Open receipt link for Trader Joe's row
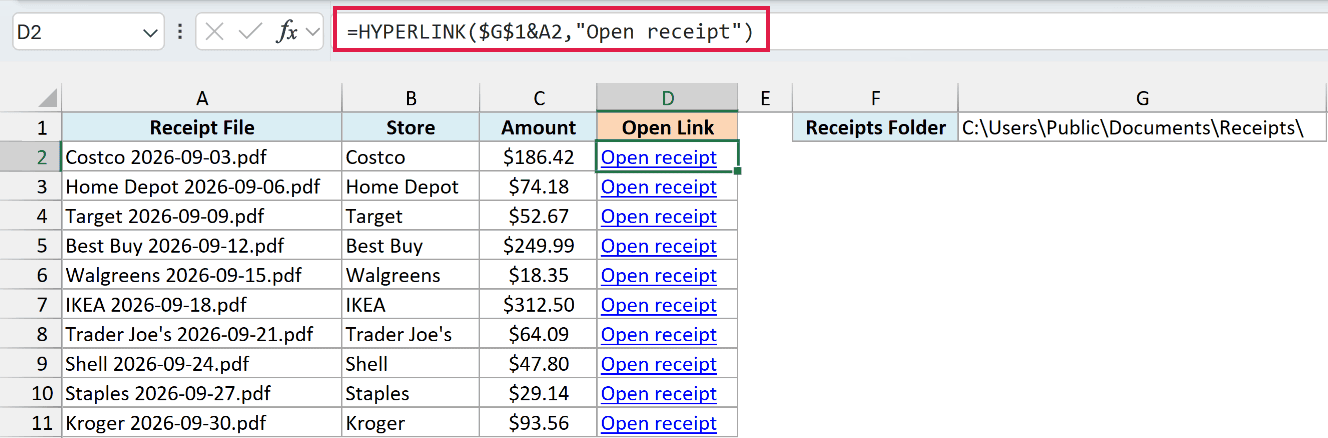This screenshot has width=1328, height=438. [659, 334]
